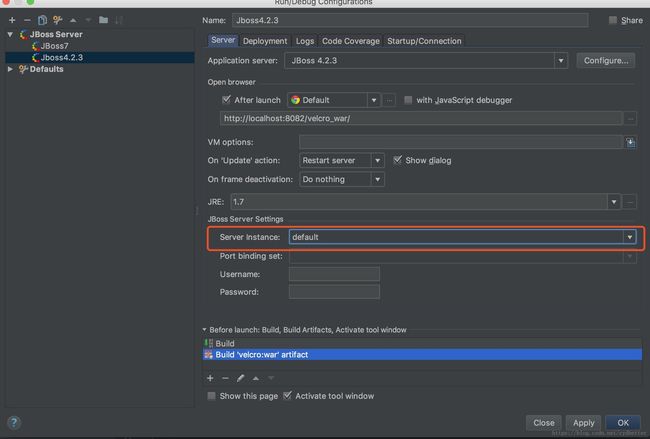The width and height of the screenshot is (650, 439).
Task: Check Show this page option
Action: 211,396
